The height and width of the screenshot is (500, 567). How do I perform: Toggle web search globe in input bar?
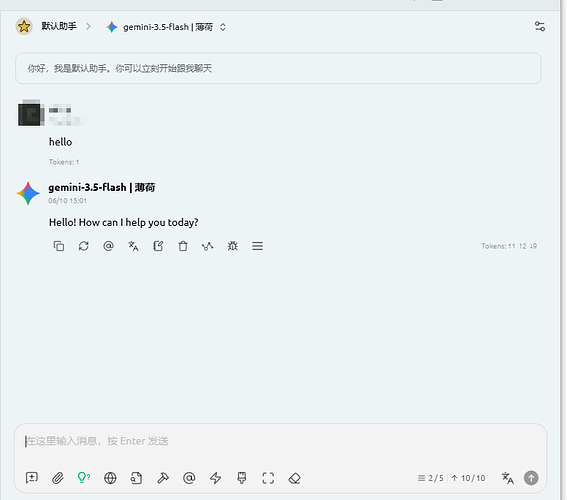[x=110, y=478]
